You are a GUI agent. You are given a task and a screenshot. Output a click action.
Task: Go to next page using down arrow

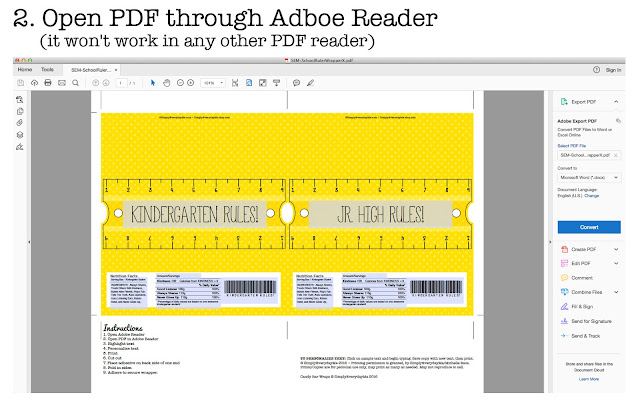pos(106,83)
